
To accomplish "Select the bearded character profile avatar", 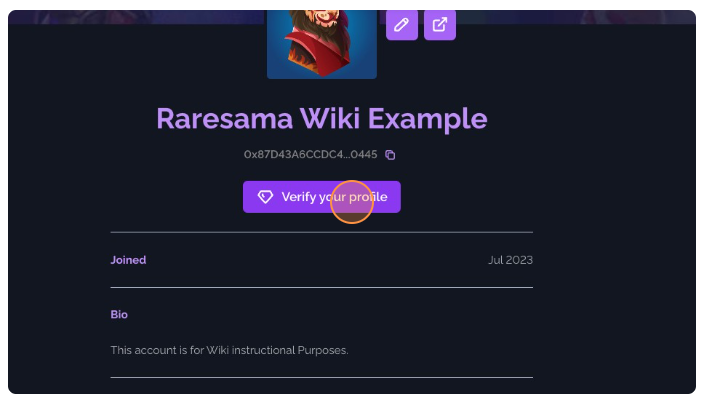I will tap(322, 44).
